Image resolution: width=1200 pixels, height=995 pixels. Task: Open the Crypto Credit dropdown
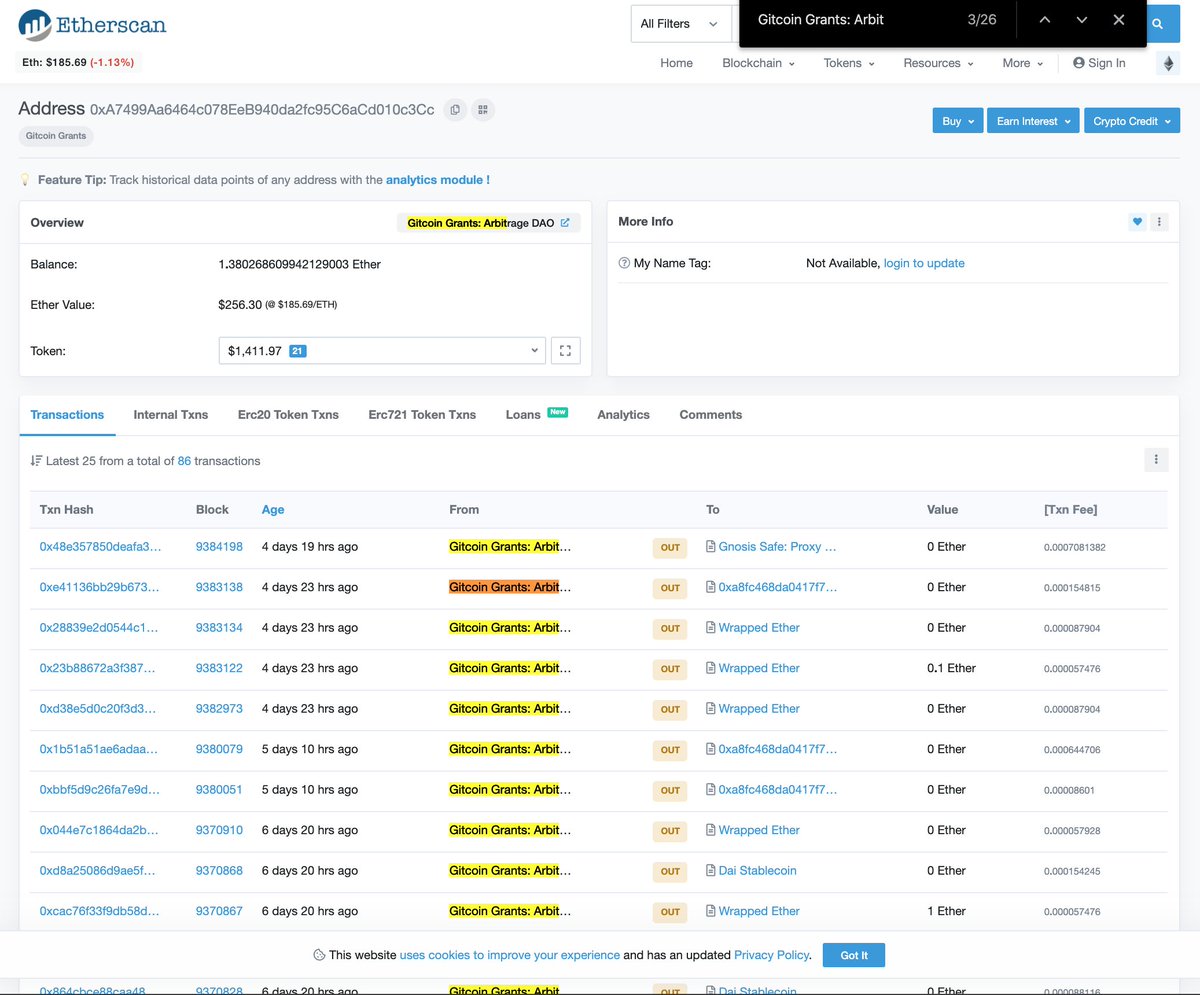(1131, 121)
